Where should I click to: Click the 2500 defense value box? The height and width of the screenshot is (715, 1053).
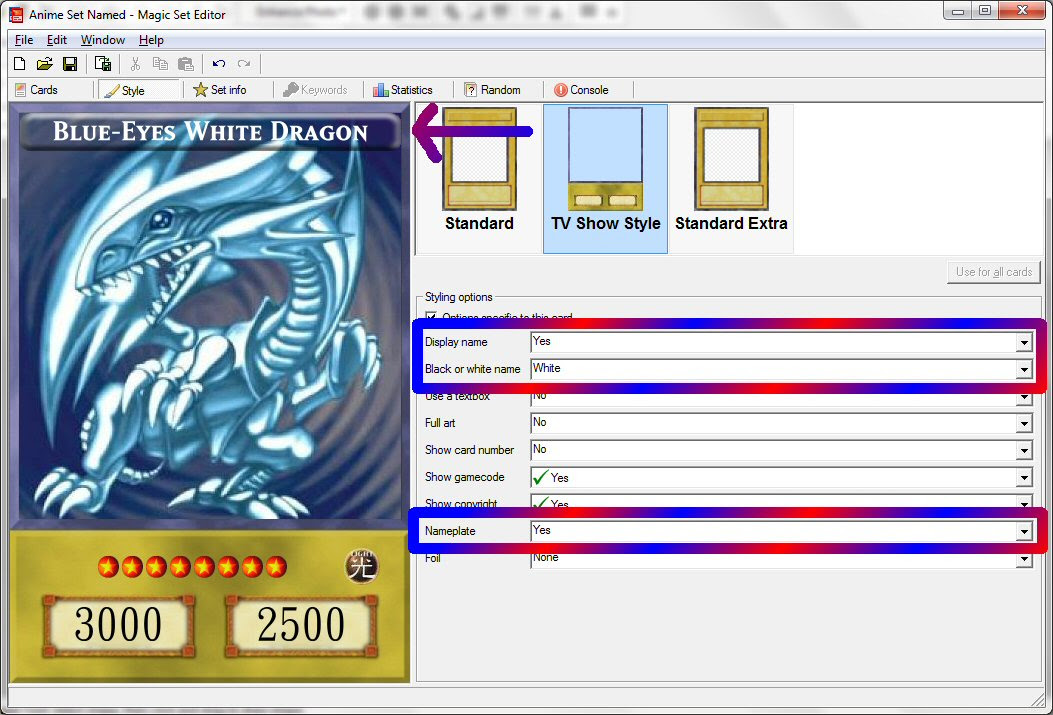point(301,625)
